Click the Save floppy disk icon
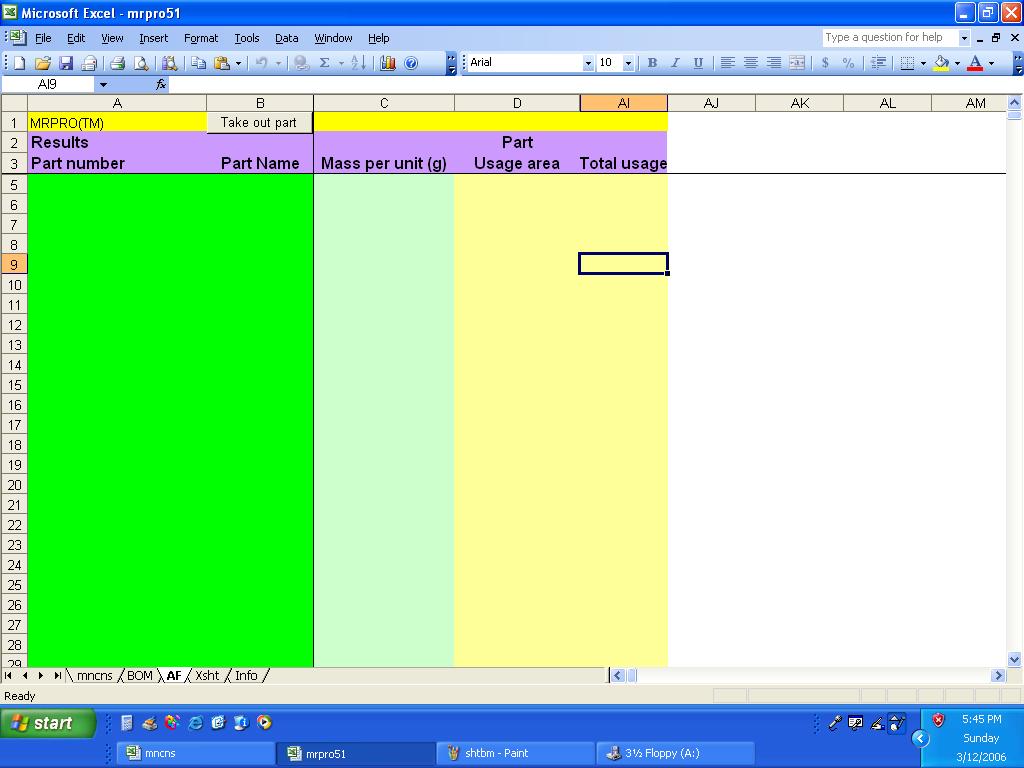The height and width of the screenshot is (768, 1024). point(66,63)
